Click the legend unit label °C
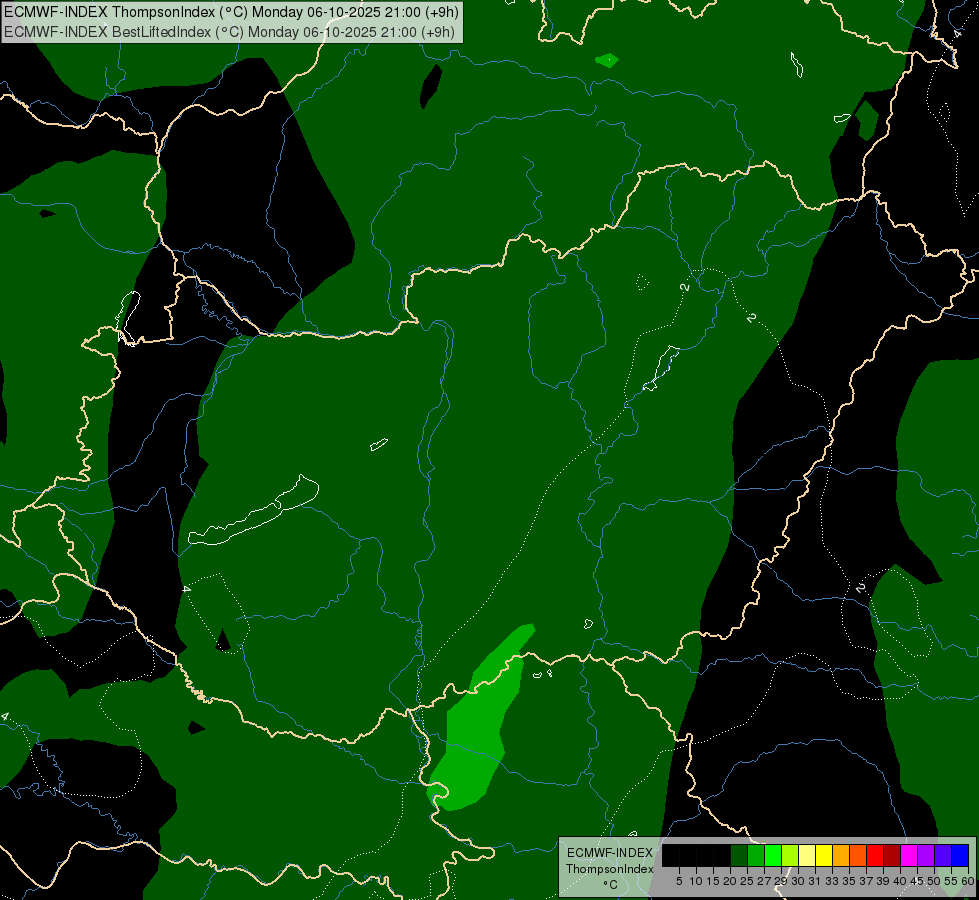Viewport: 979px width, 900px height. coord(610,885)
